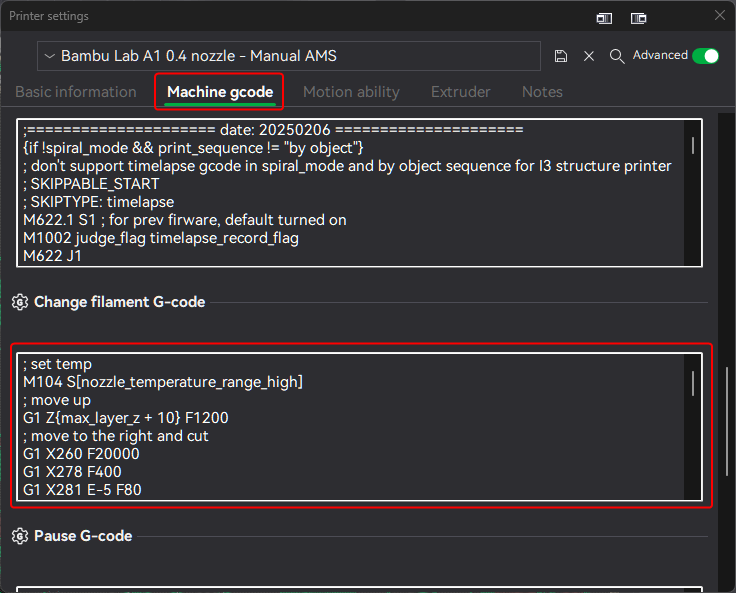Screen dimensions: 736x593
Task: Click the line "G1 Z{max_layer_z + 10} F1200"
Action: coord(125,418)
